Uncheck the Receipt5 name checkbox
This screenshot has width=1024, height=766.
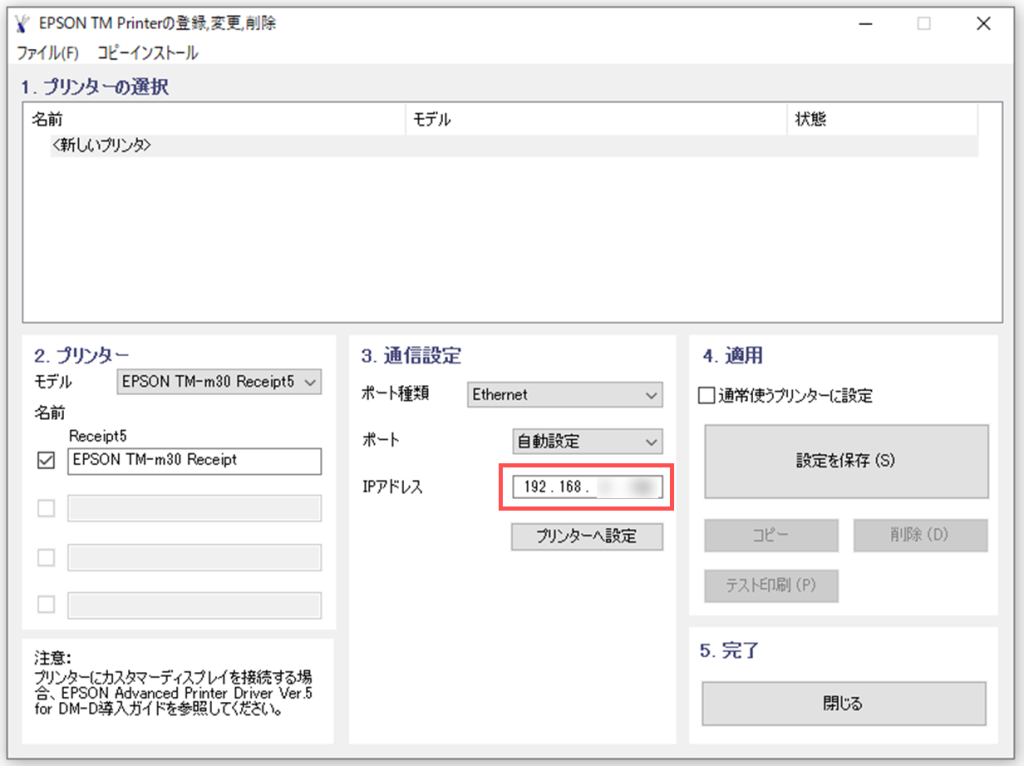tap(46, 460)
